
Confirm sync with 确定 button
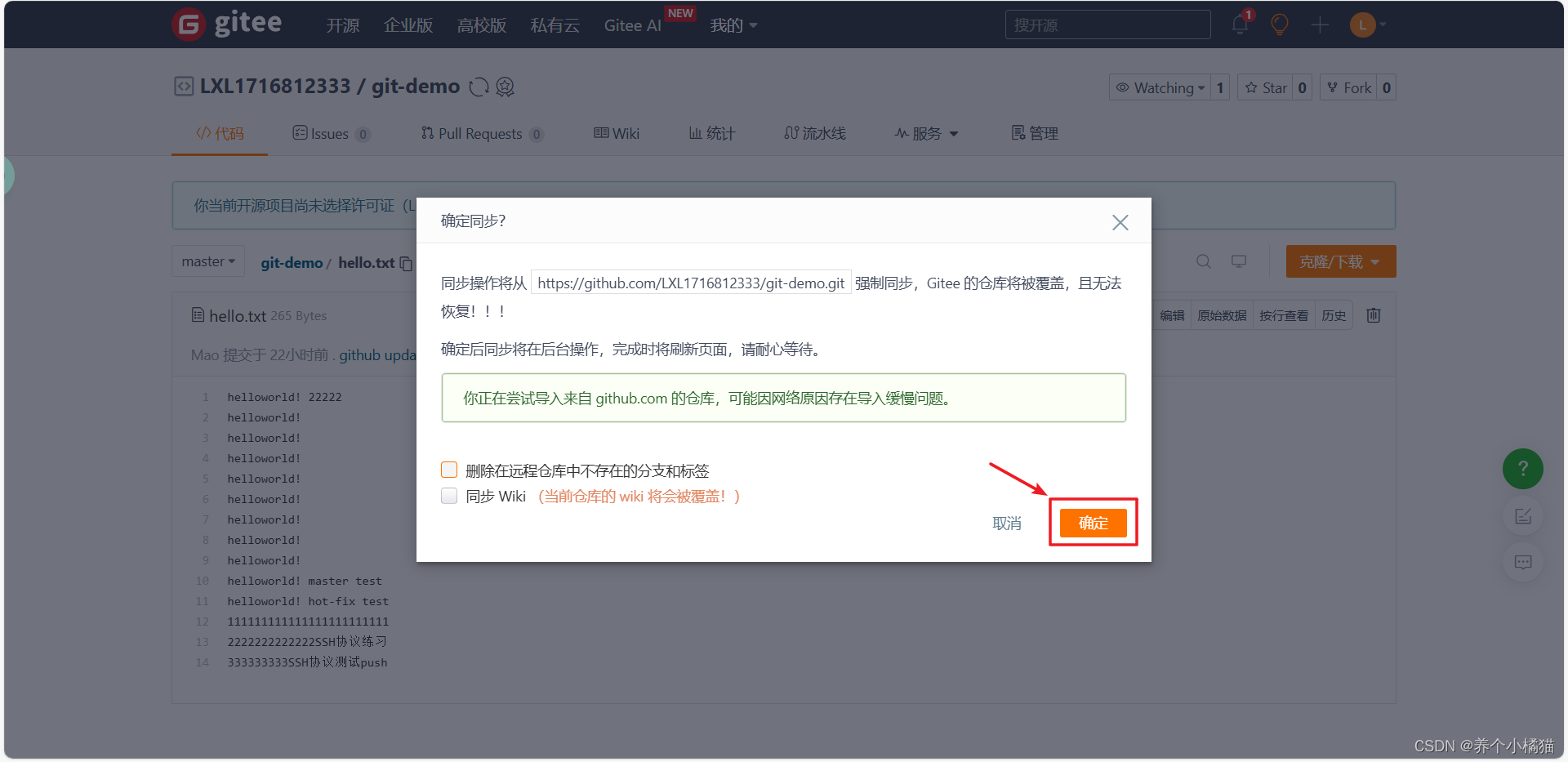click(1094, 523)
